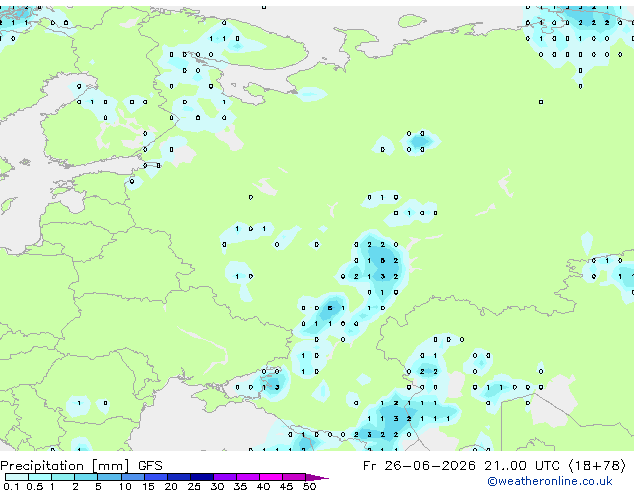Click the '0.5' legend scale label
Image resolution: width=634 pixels, height=490 pixels.
tap(34, 486)
